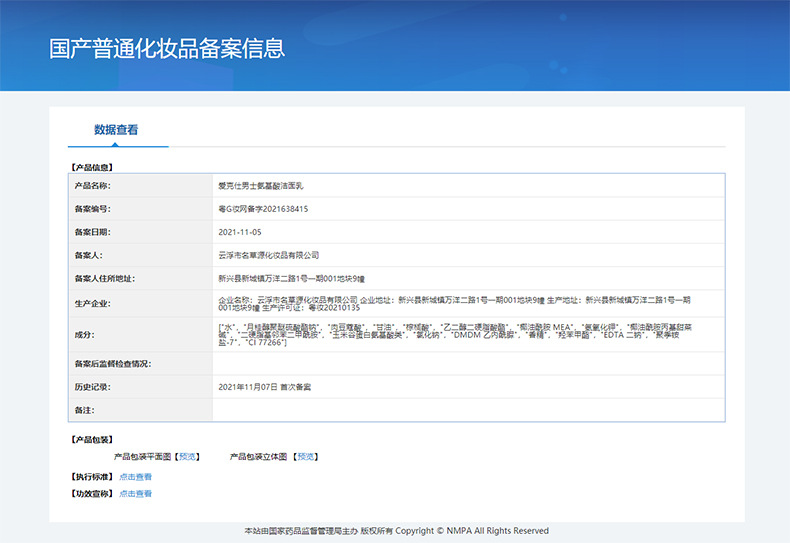Select the history entry 2021年11月07日 首次备案
Viewport: 790px width, 543px height.
coord(265,387)
